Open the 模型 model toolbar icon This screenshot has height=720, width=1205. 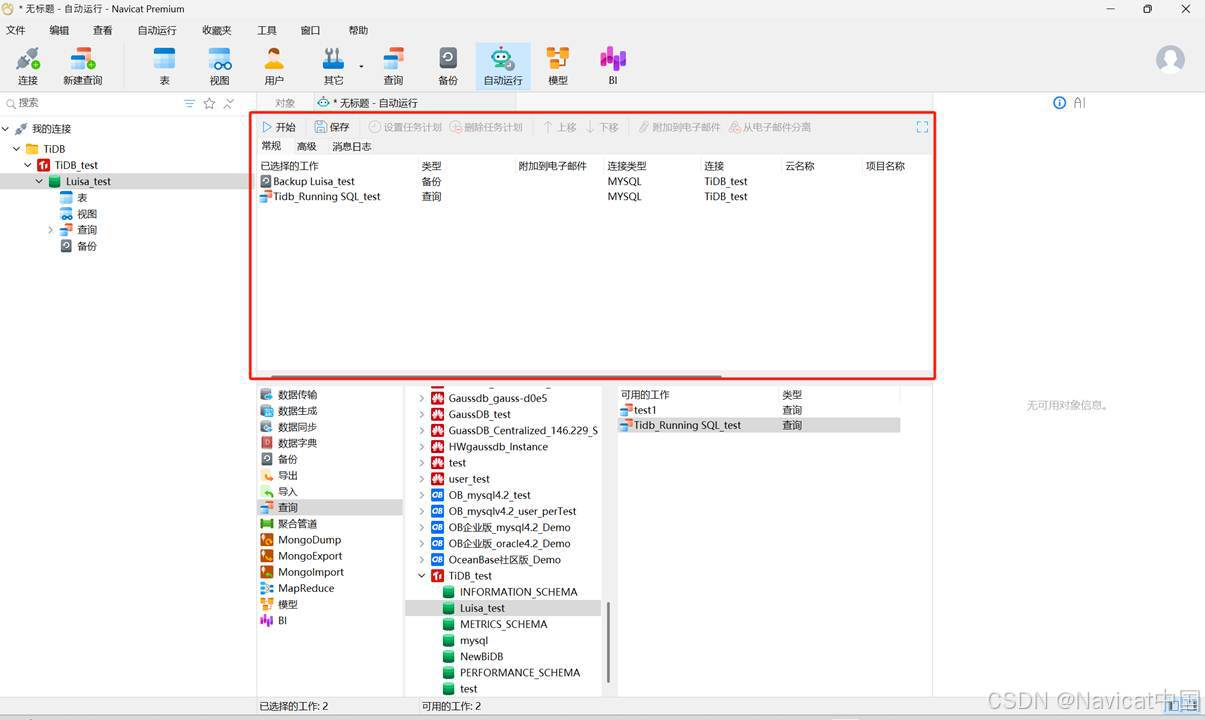pos(558,65)
